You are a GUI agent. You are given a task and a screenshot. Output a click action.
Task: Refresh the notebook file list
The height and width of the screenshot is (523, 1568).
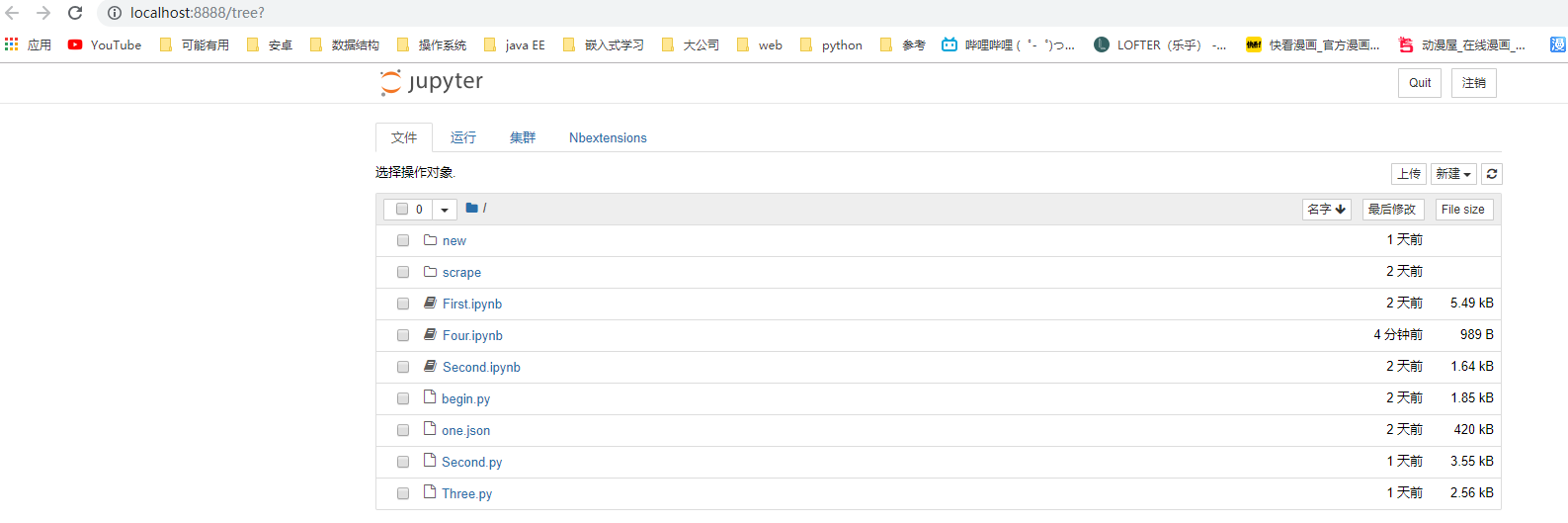(1492, 174)
